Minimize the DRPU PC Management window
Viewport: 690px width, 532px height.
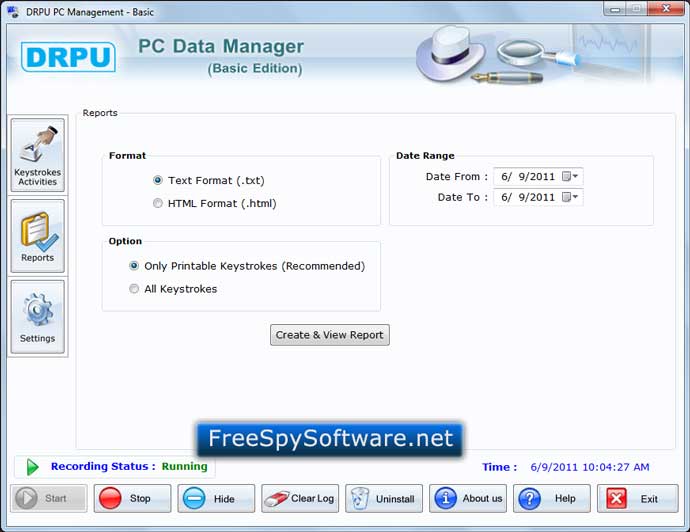[615, 8]
